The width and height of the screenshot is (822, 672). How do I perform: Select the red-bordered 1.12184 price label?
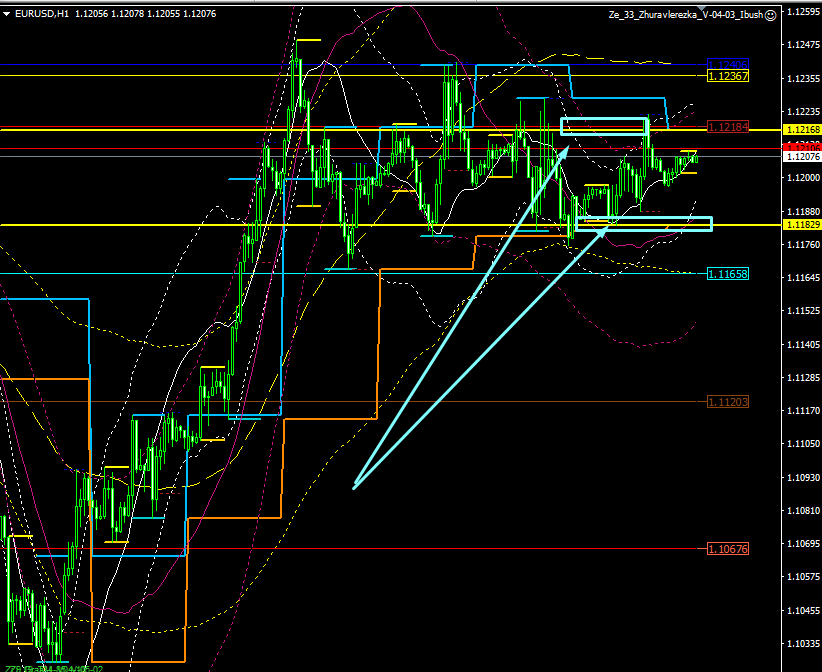pyautogui.click(x=727, y=127)
